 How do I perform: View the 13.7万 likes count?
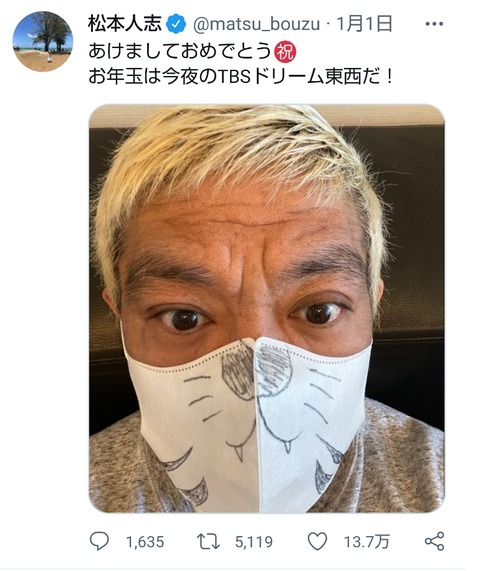pos(367,542)
